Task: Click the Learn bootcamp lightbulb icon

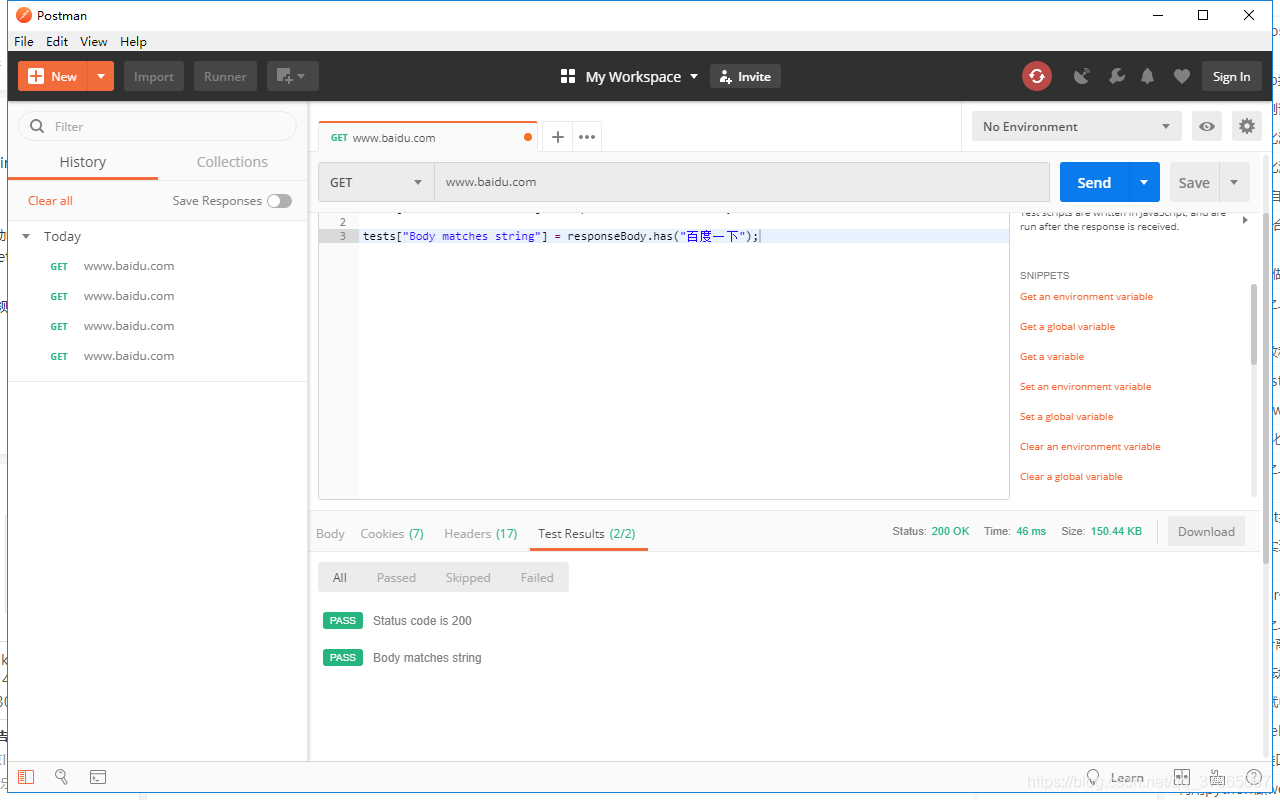Action: [1093, 777]
